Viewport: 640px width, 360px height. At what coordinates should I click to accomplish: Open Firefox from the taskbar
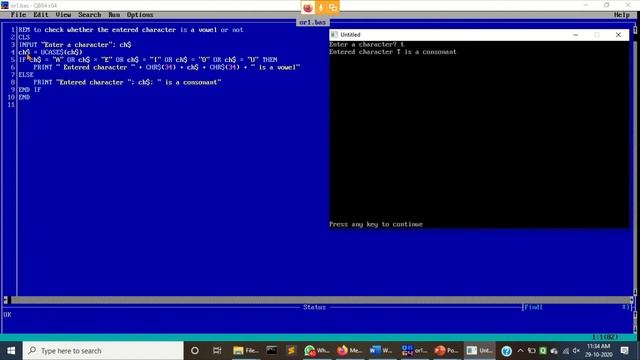click(350, 351)
